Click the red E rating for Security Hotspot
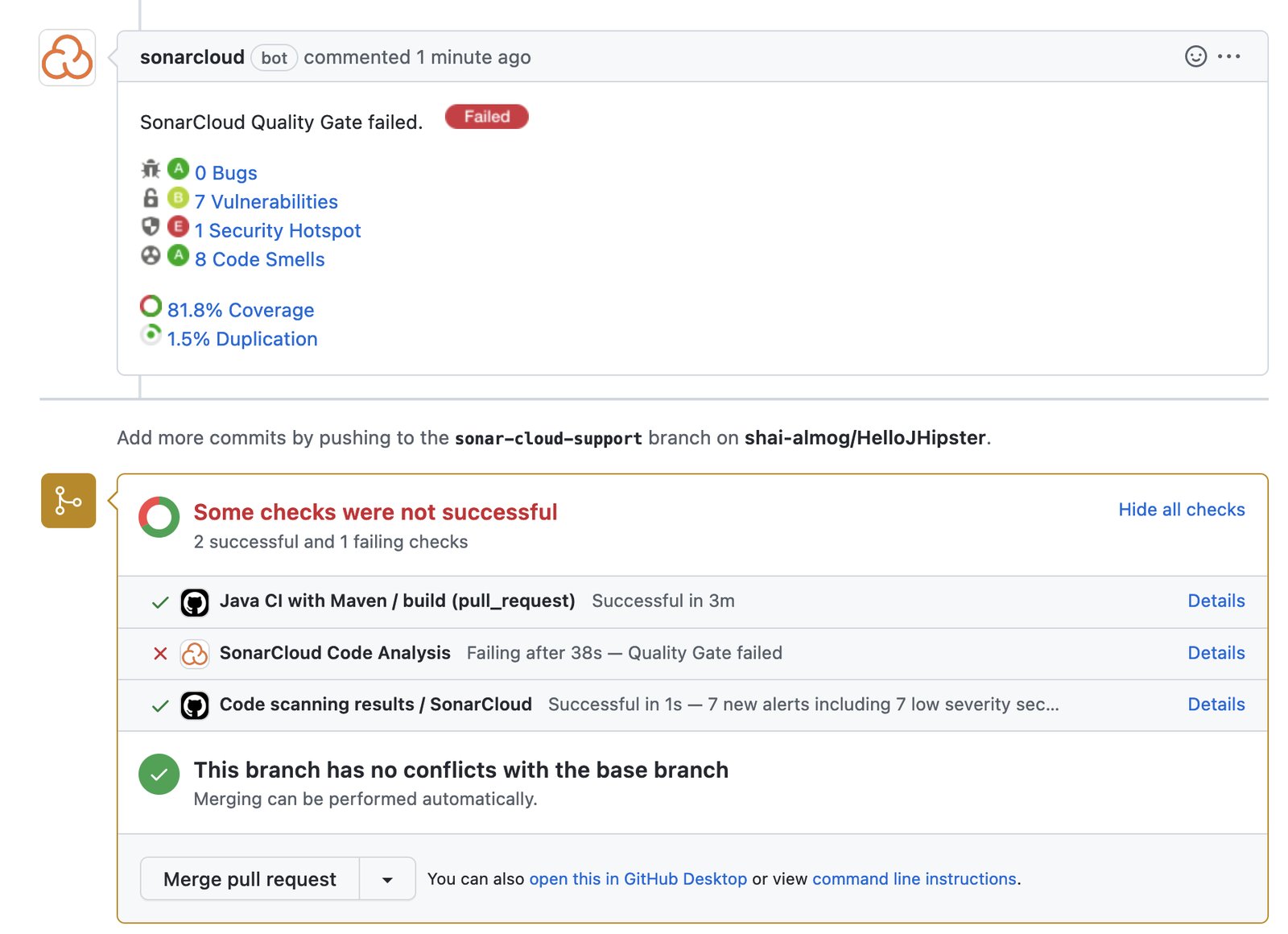The height and width of the screenshot is (934, 1288). point(178,227)
